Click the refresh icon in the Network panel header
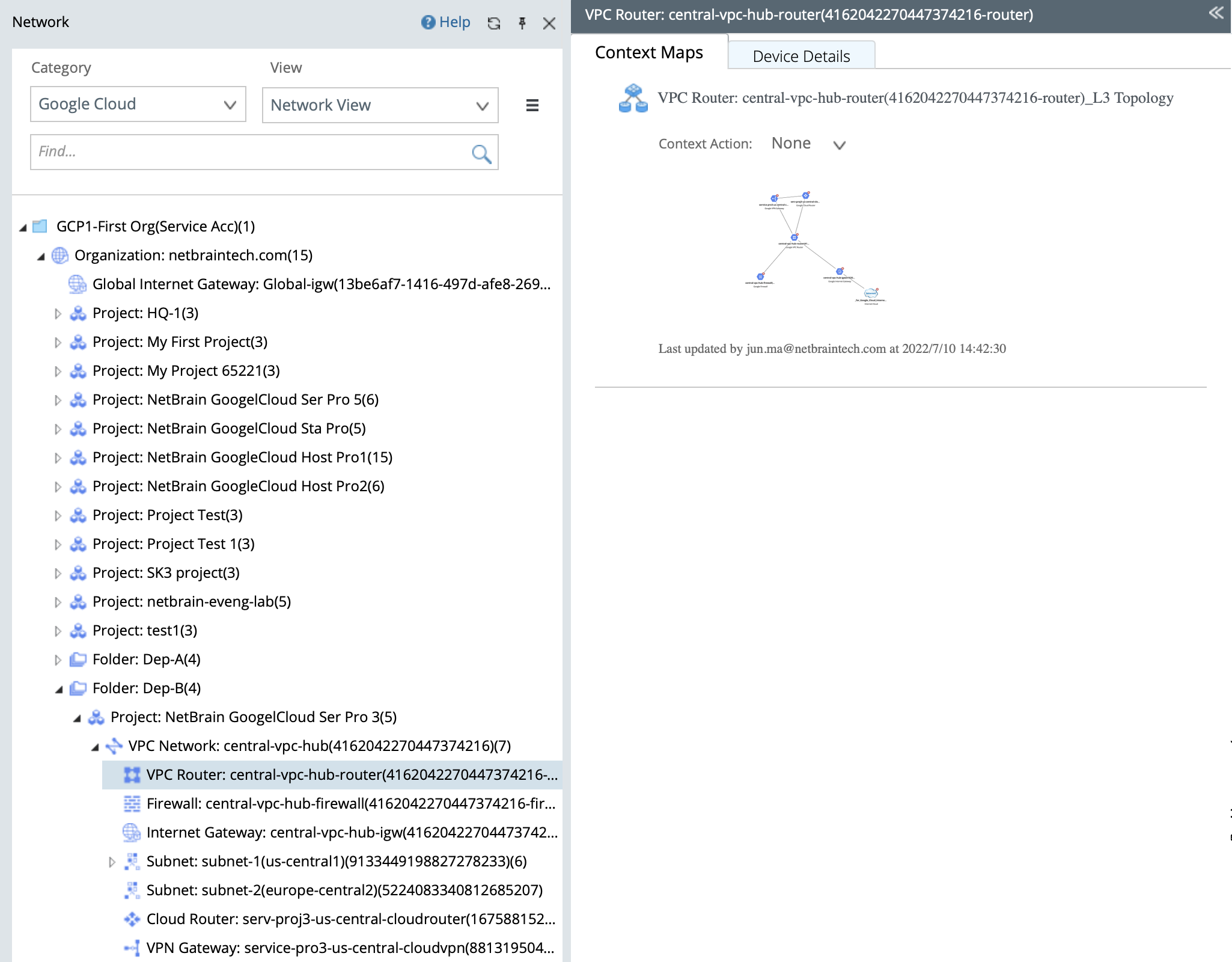The image size is (1232, 962). (x=493, y=23)
